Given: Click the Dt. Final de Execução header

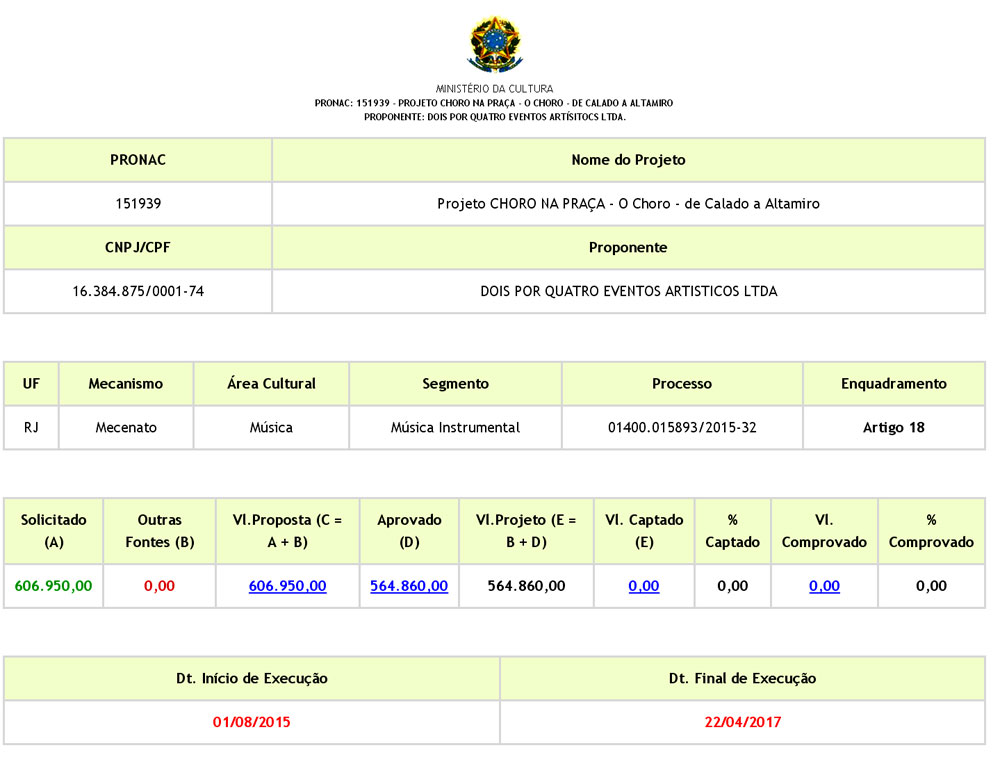Looking at the screenshot, I should [x=742, y=679].
